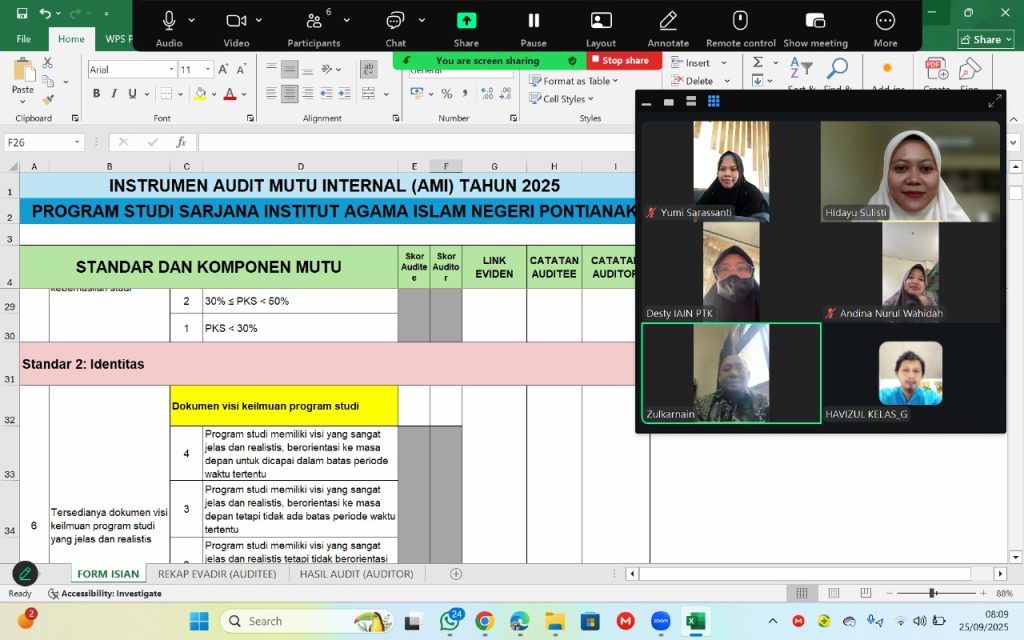The image size is (1024, 640).
Task: Click the zoom level slider handle
Action: pos(933,594)
